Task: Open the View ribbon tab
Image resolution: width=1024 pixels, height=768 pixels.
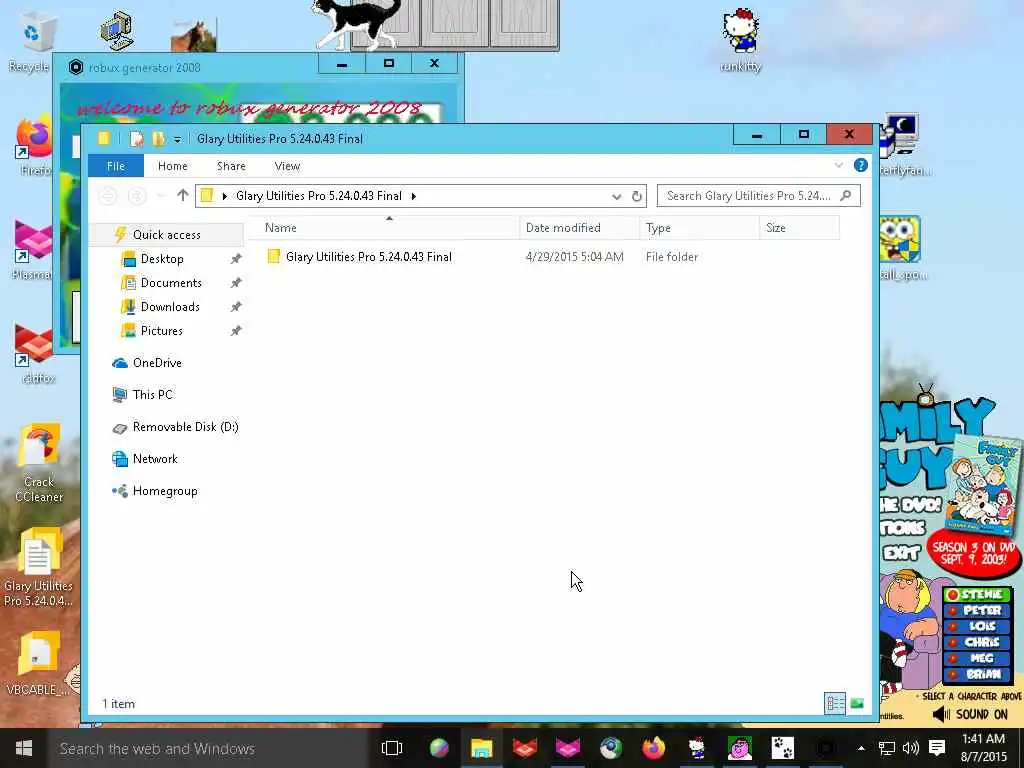Action: (287, 166)
